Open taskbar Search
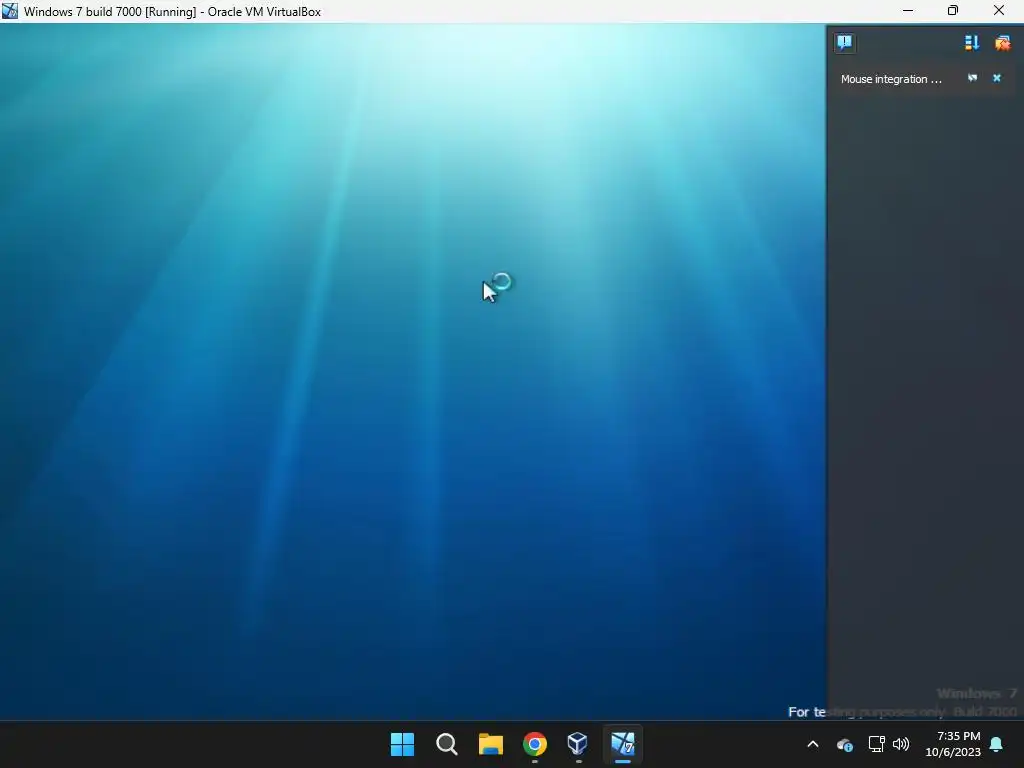The height and width of the screenshot is (768, 1024). click(x=447, y=744)
